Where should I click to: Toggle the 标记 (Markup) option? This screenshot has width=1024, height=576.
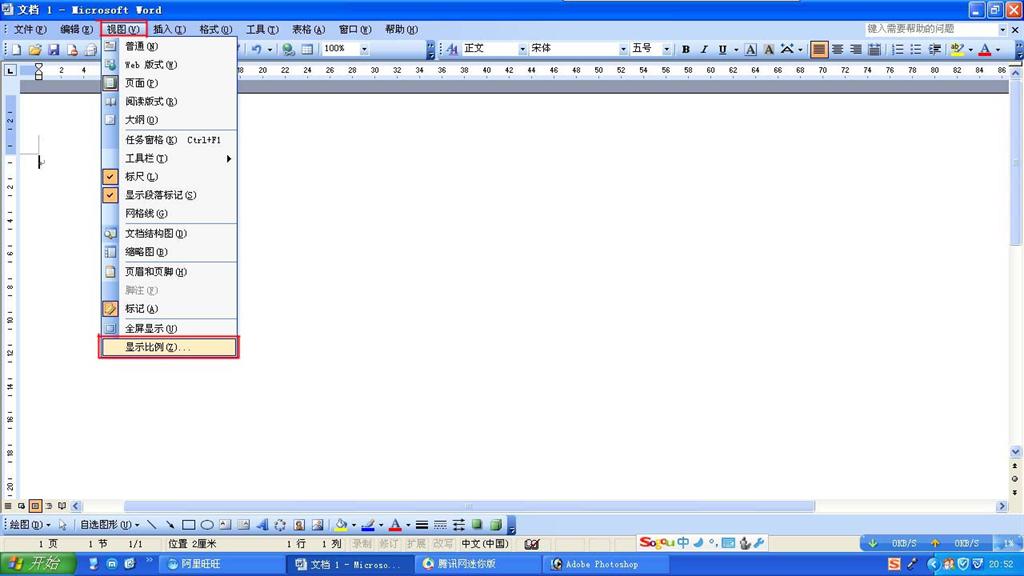(x=141, y=309)
